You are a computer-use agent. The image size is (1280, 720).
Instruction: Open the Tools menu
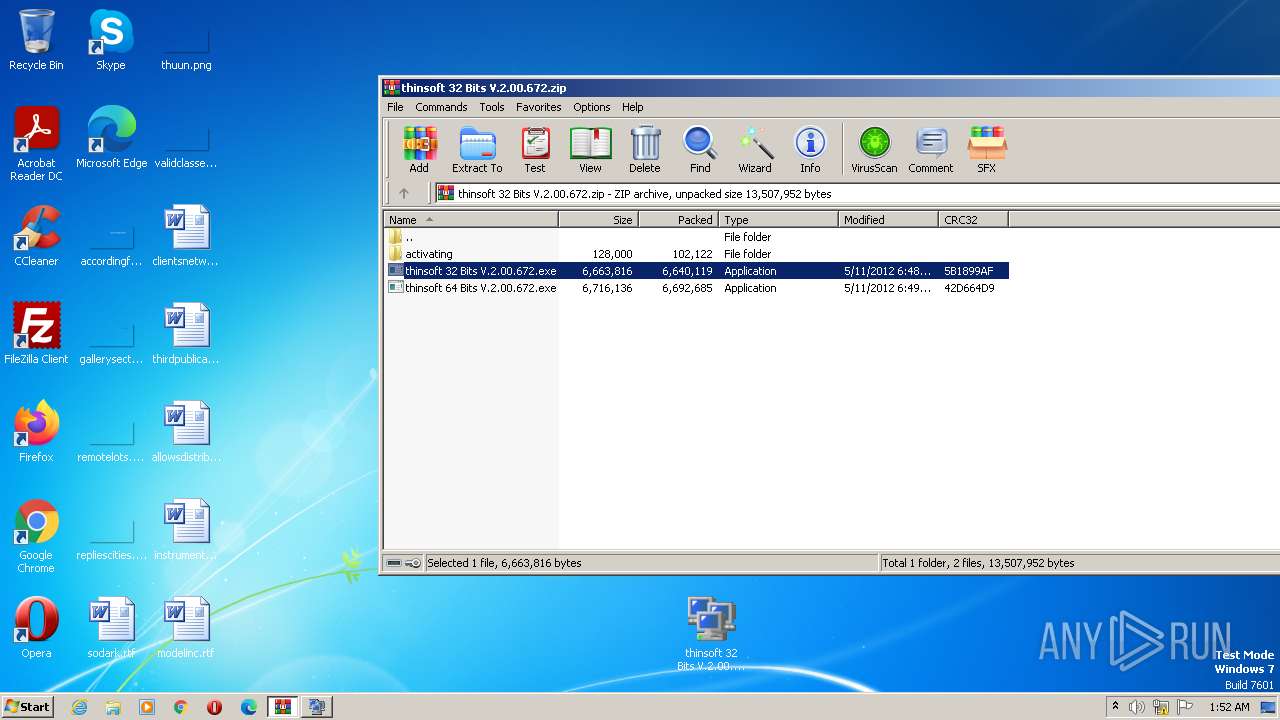pyautogui.click(x=492, y=107)
